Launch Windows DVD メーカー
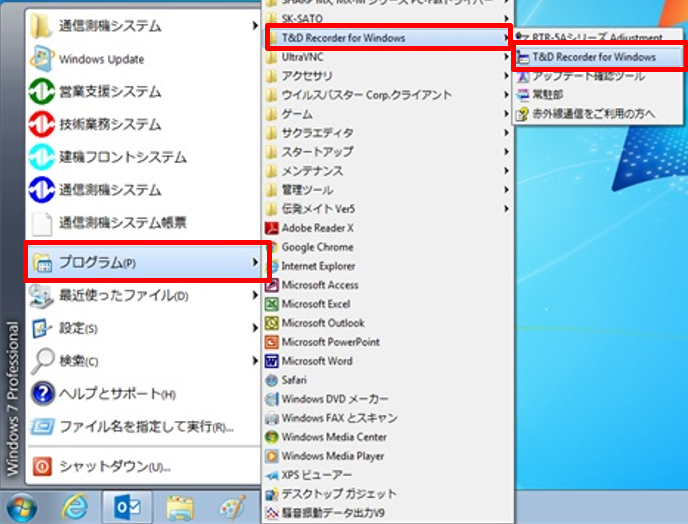 pyautogui.click(x=388, y=399)
